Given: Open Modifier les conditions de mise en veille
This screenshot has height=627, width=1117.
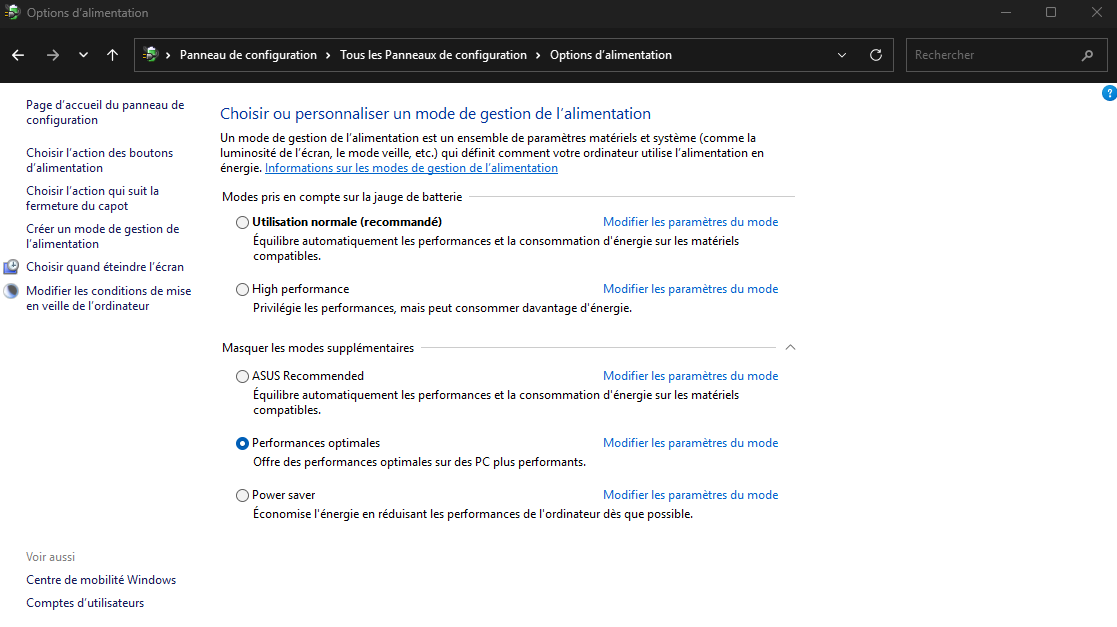Looking at the screenshot, I should click(x=109, y=299).
